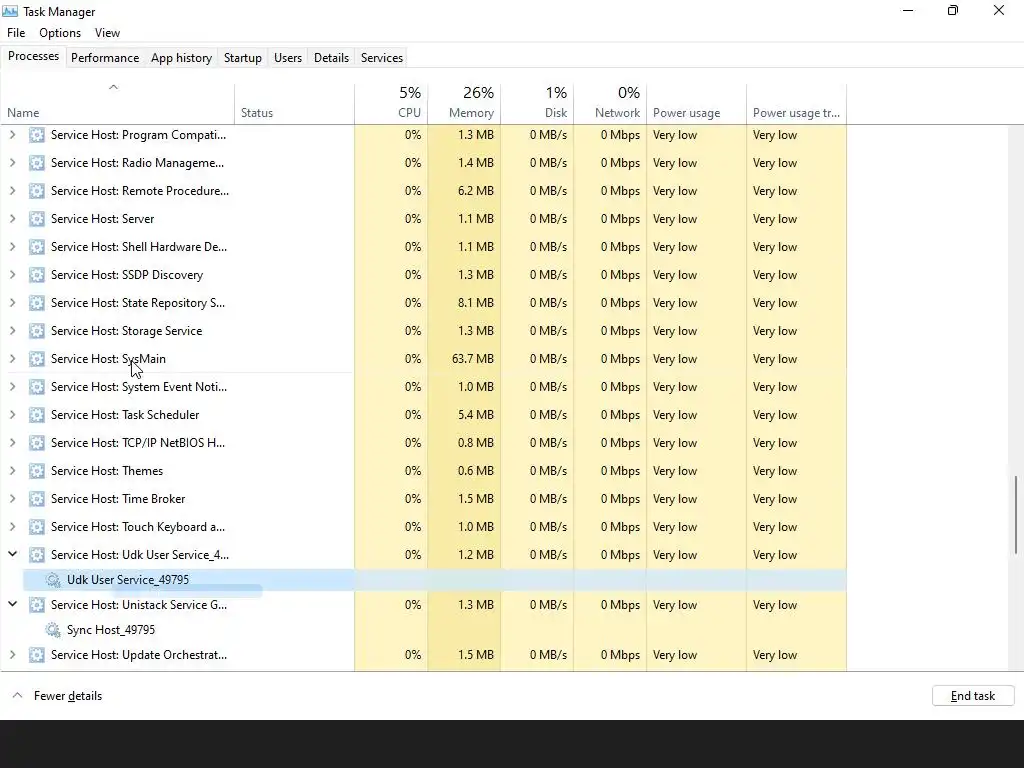Viewport: 1024px width, 768px height.
Task: Expand Service Host: Update Orchestrat... group
Action: pos(12,655)
